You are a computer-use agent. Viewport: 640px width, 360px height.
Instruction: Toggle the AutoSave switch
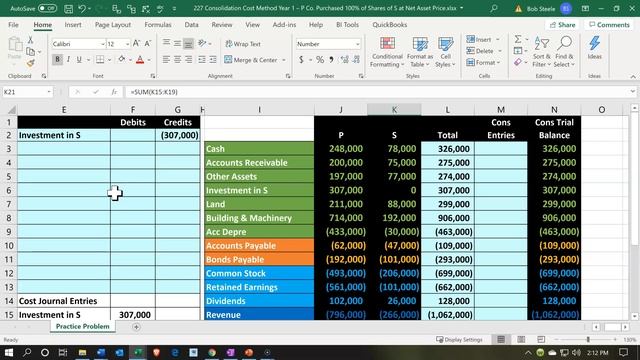pyautogui.click(x=47, y=8)
